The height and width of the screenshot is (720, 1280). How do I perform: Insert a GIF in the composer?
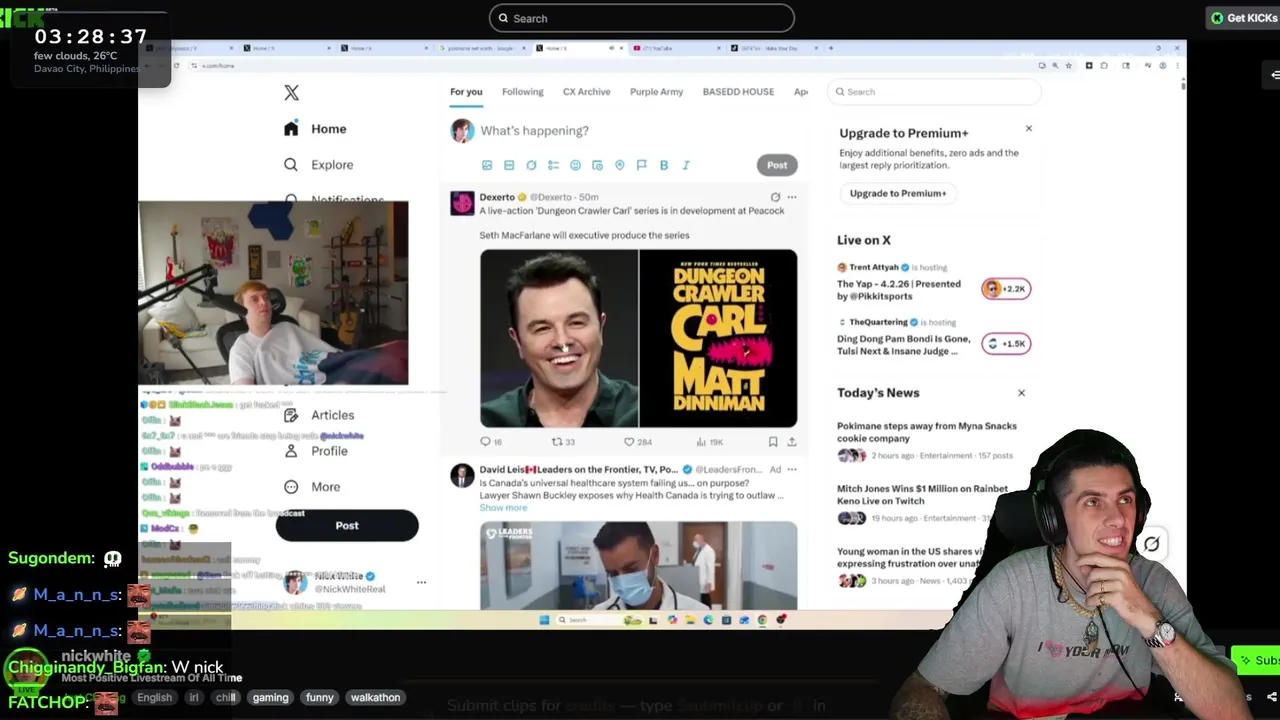(509, 165)
